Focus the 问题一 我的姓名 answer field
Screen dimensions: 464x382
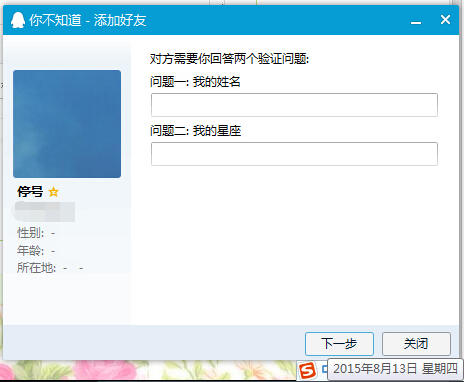[x=294, y=105]
